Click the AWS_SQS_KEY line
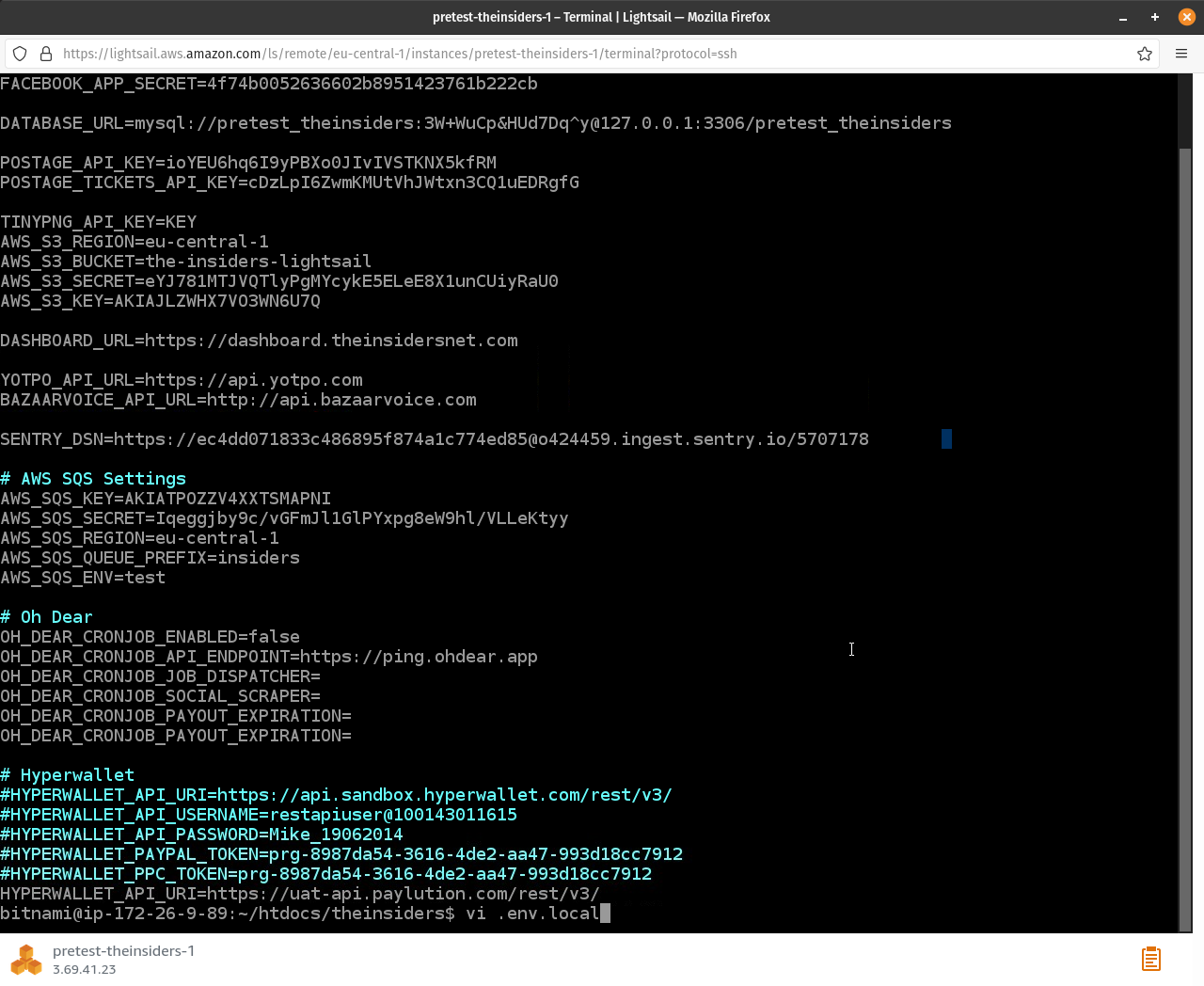 pos(166,499)
